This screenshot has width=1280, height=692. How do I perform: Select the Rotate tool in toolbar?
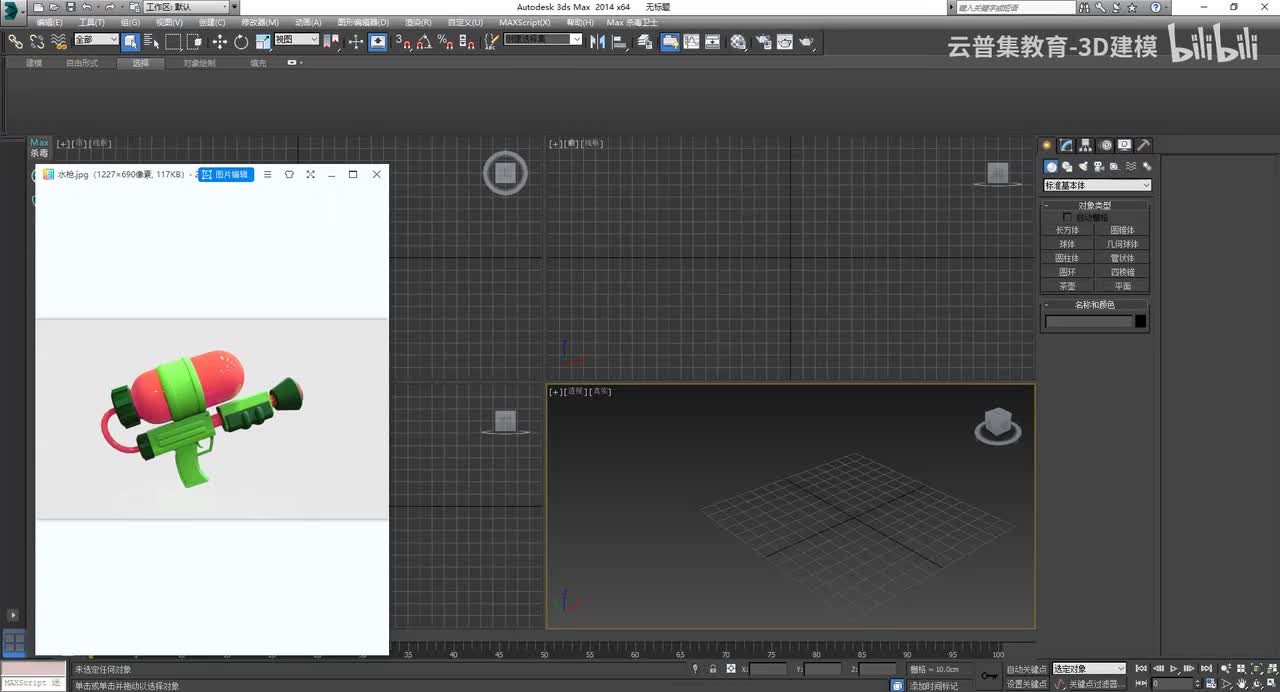(241, 42)
